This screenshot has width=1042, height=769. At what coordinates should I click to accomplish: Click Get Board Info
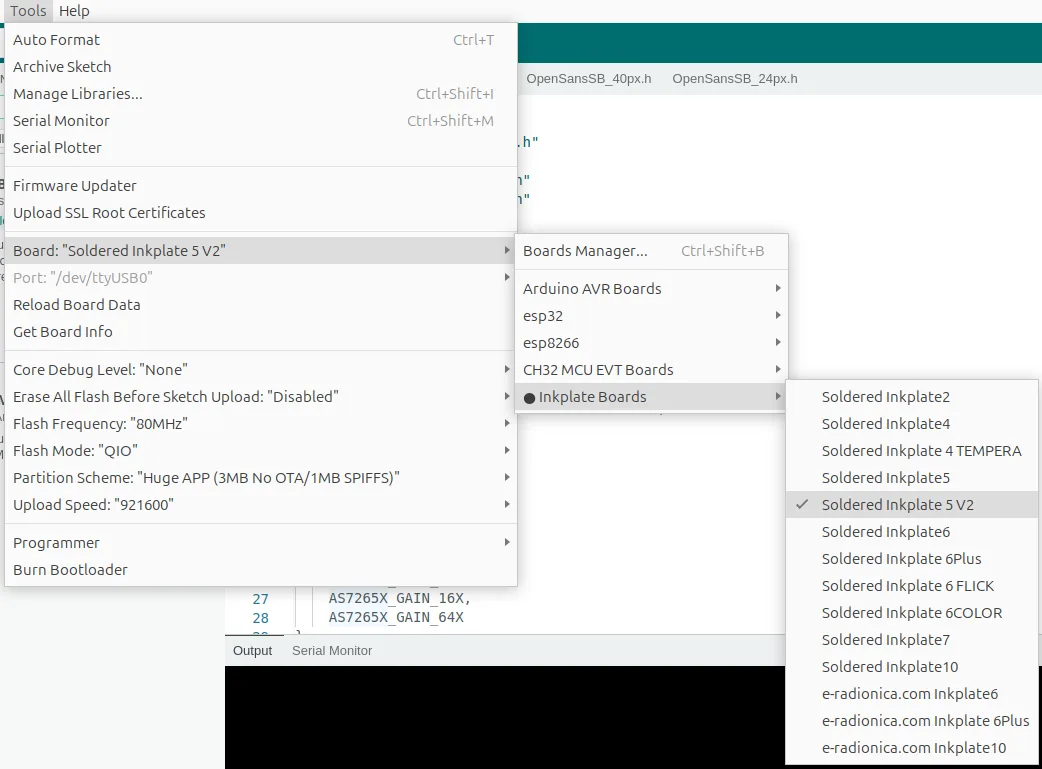point(63,332)
